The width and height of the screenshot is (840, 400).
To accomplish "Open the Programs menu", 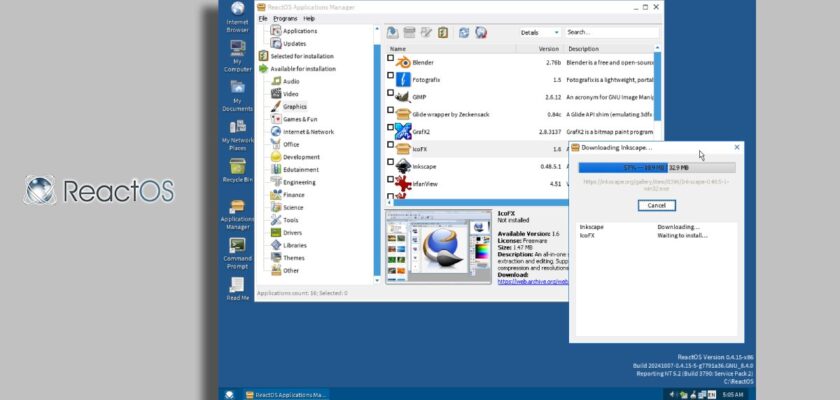I will pyautogui.click(x=285, y=19).
